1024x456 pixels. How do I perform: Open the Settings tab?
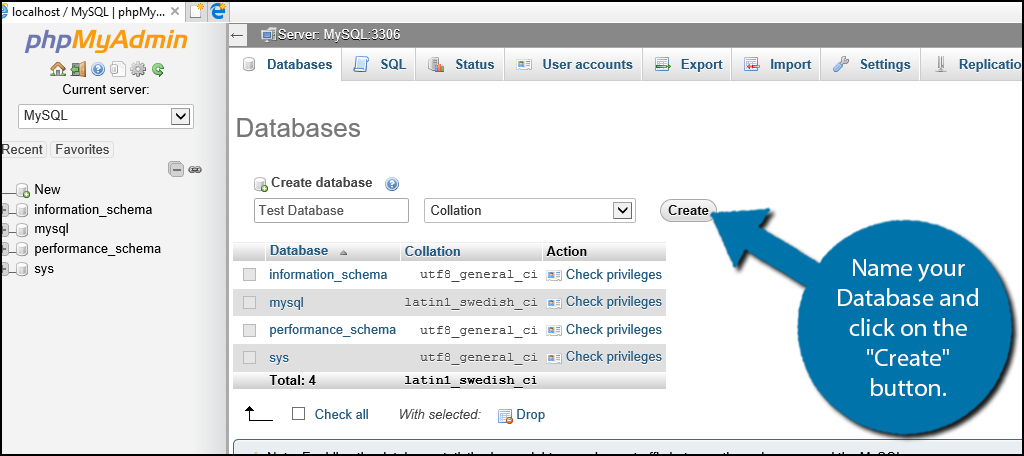[871, 65]
